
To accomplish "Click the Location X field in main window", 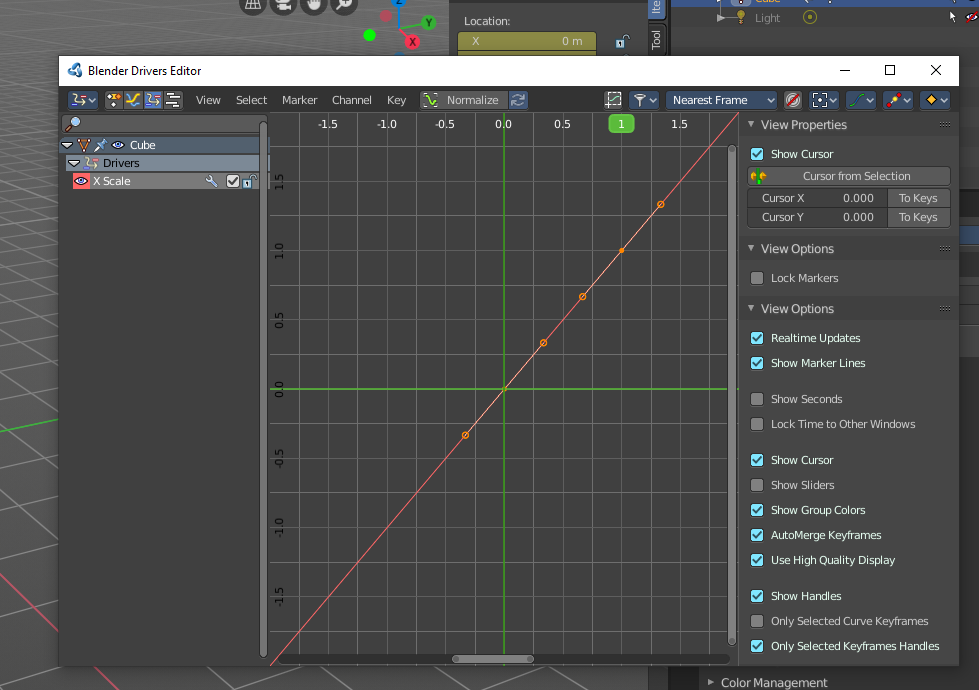I will (x=527, y=41).
